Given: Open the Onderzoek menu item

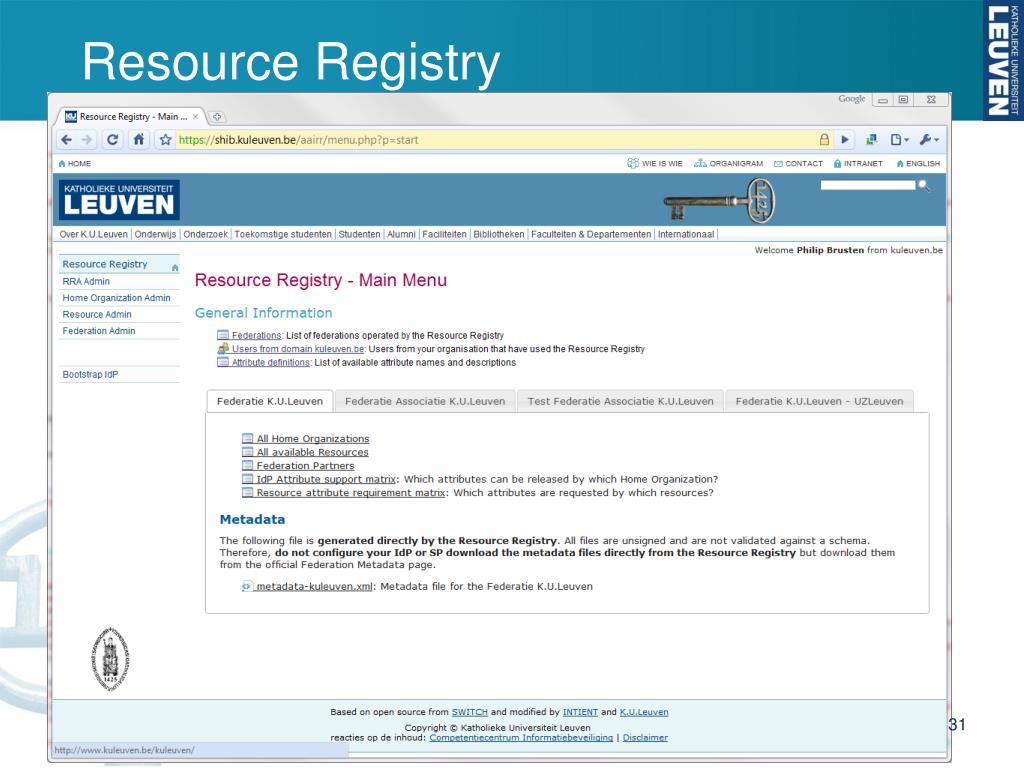Looking at the screenshot, I should point(206,234).
